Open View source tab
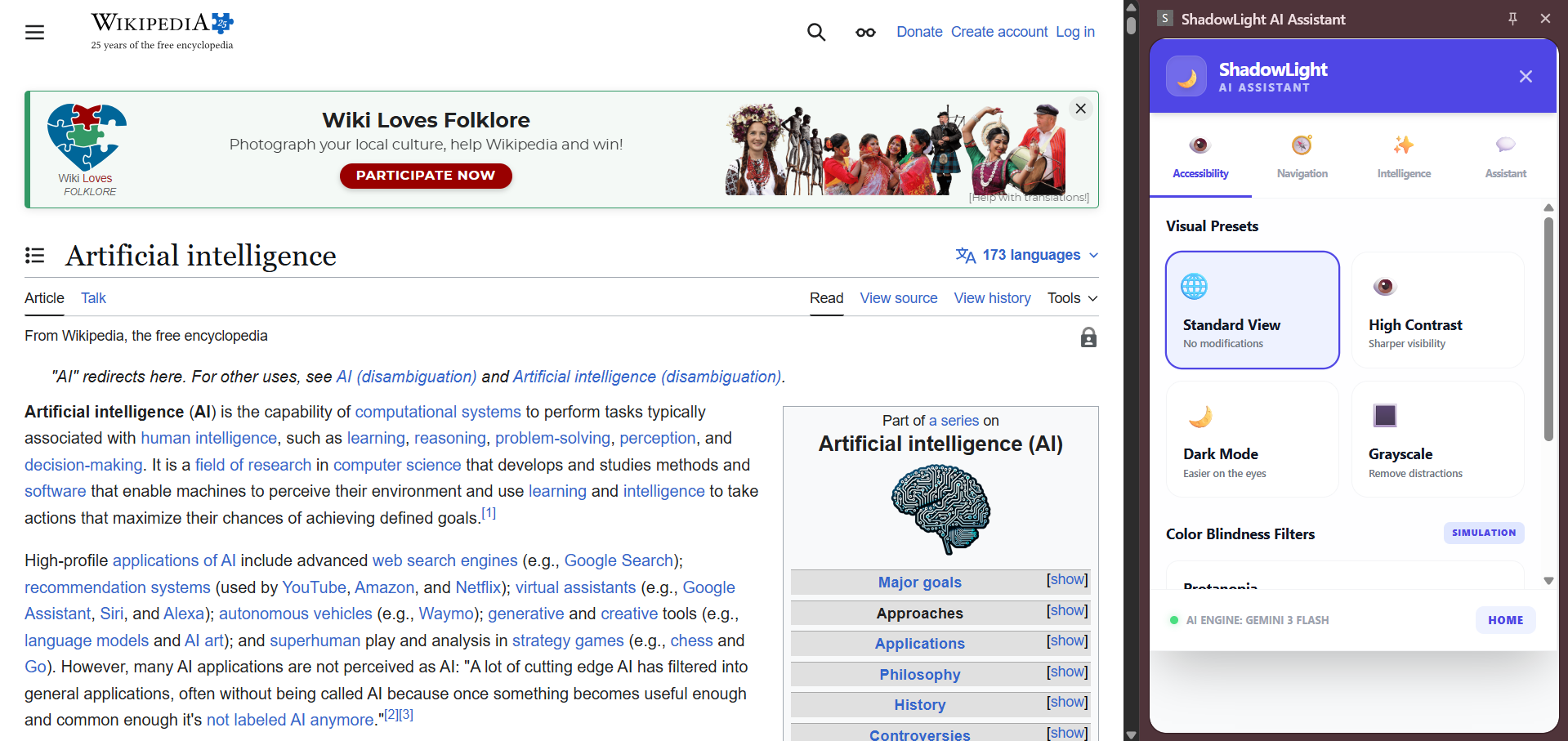This screenshot has height=741, width=1568. coord(898,298)
